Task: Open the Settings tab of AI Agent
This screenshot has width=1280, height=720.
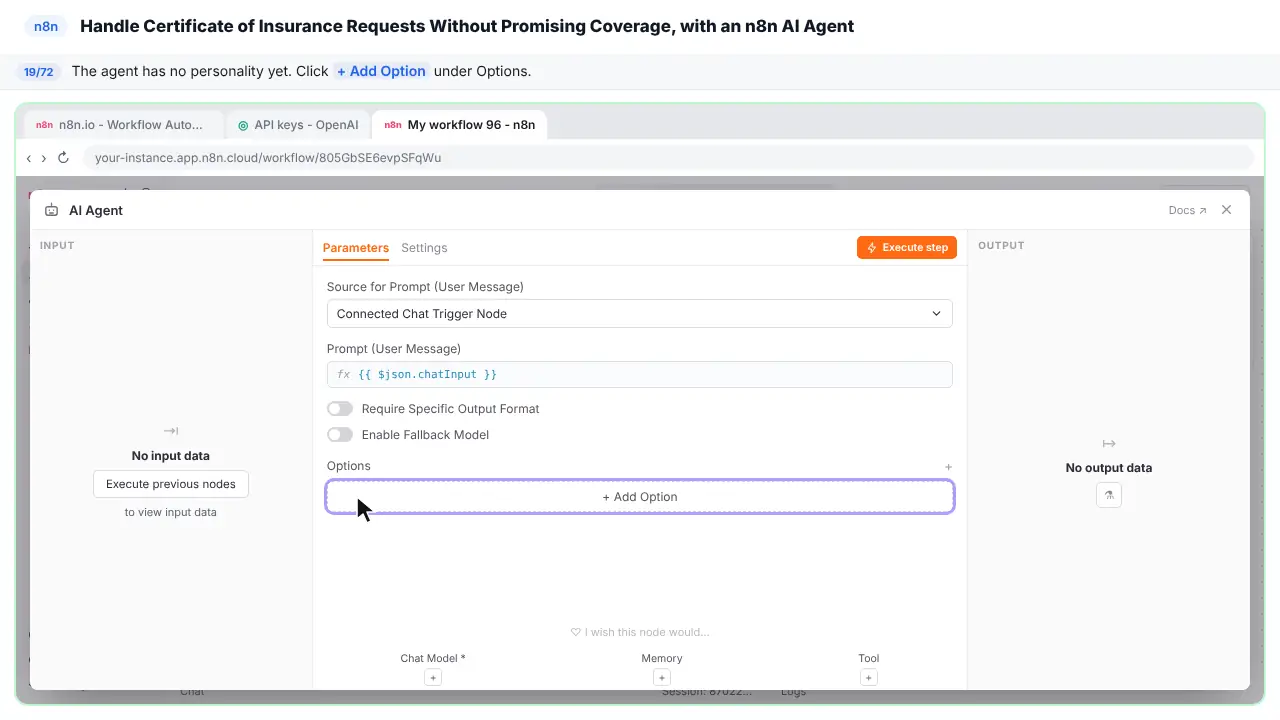Action: [x=424, y=248]
